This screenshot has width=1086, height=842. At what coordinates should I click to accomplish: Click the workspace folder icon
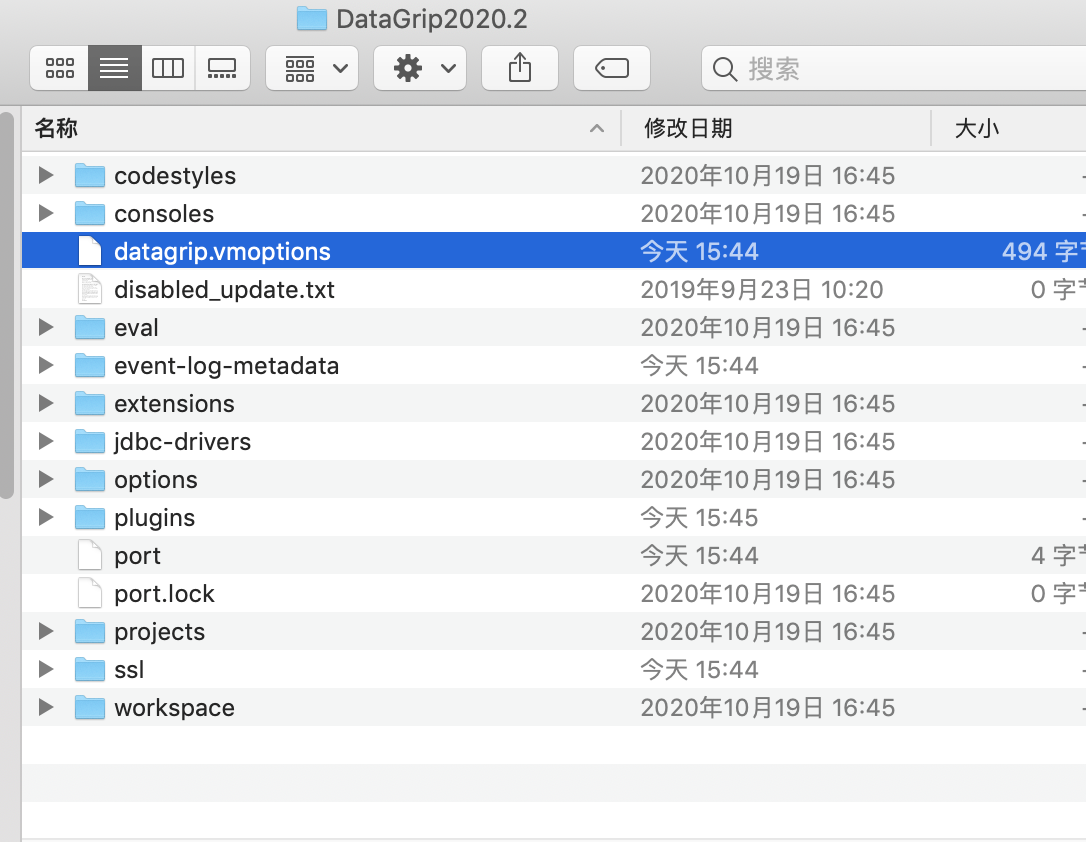tap(90, 707)
